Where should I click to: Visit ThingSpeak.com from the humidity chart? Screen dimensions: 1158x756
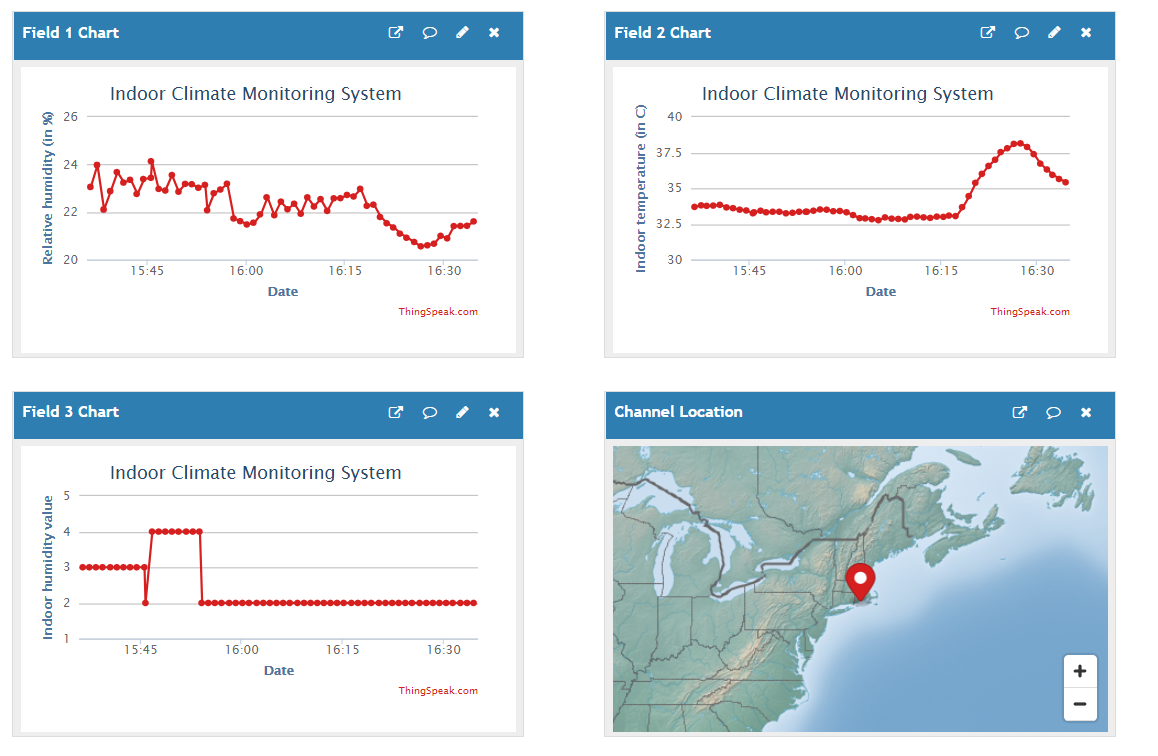[x=438, y=311]
